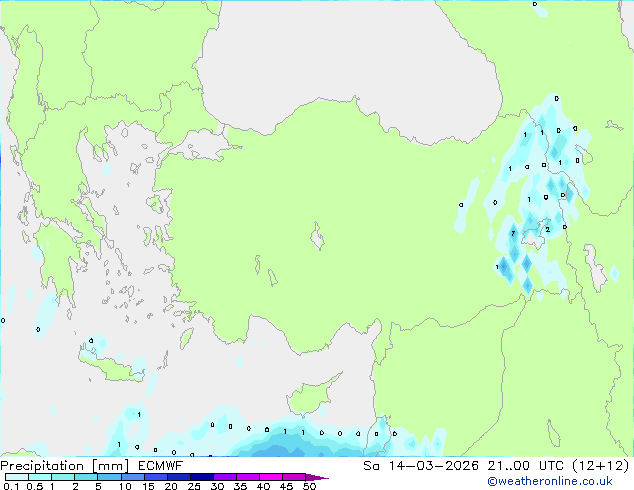Image resolution: width=634 pixels, height=490 pixels.
Task: Click the 40 legend scale label
Action: click(263, 486)
